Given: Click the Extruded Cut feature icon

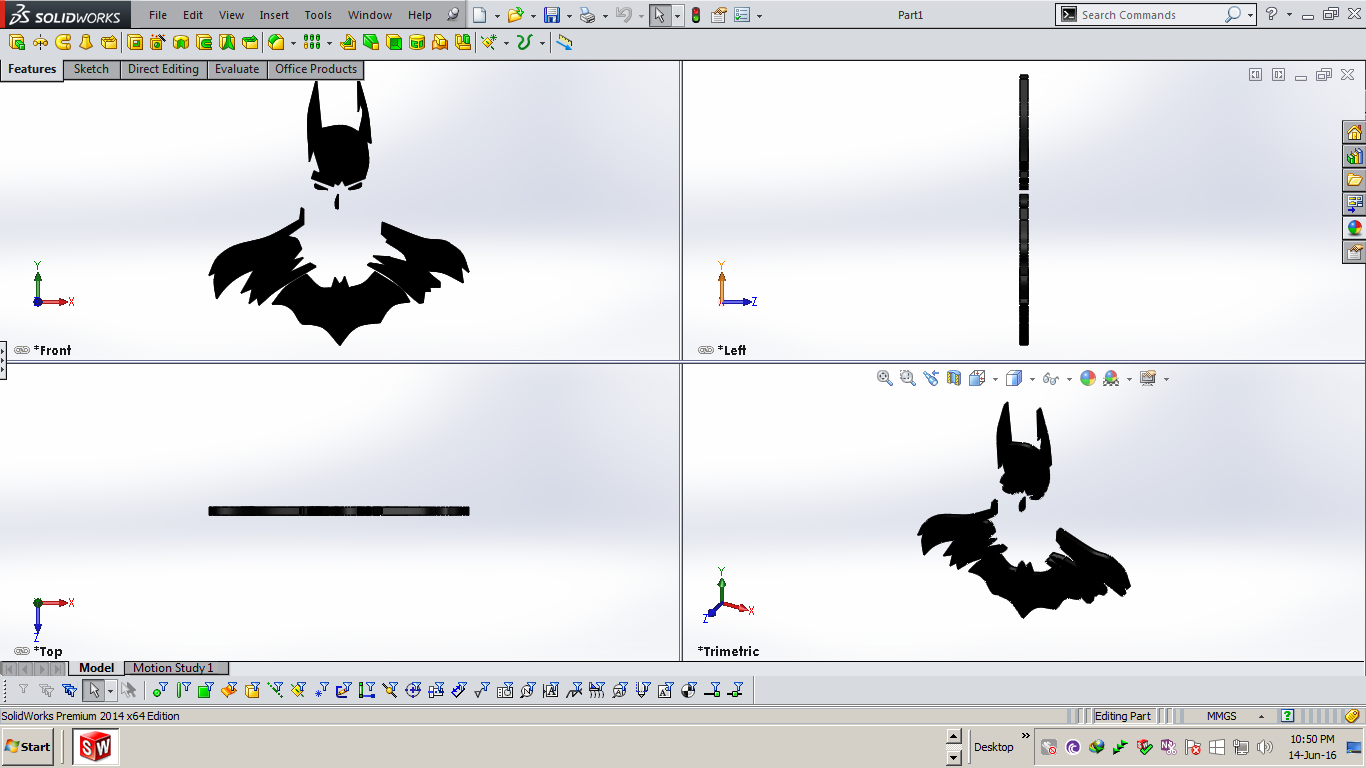Looking at the screenshot, I should (x=135, y=43).
